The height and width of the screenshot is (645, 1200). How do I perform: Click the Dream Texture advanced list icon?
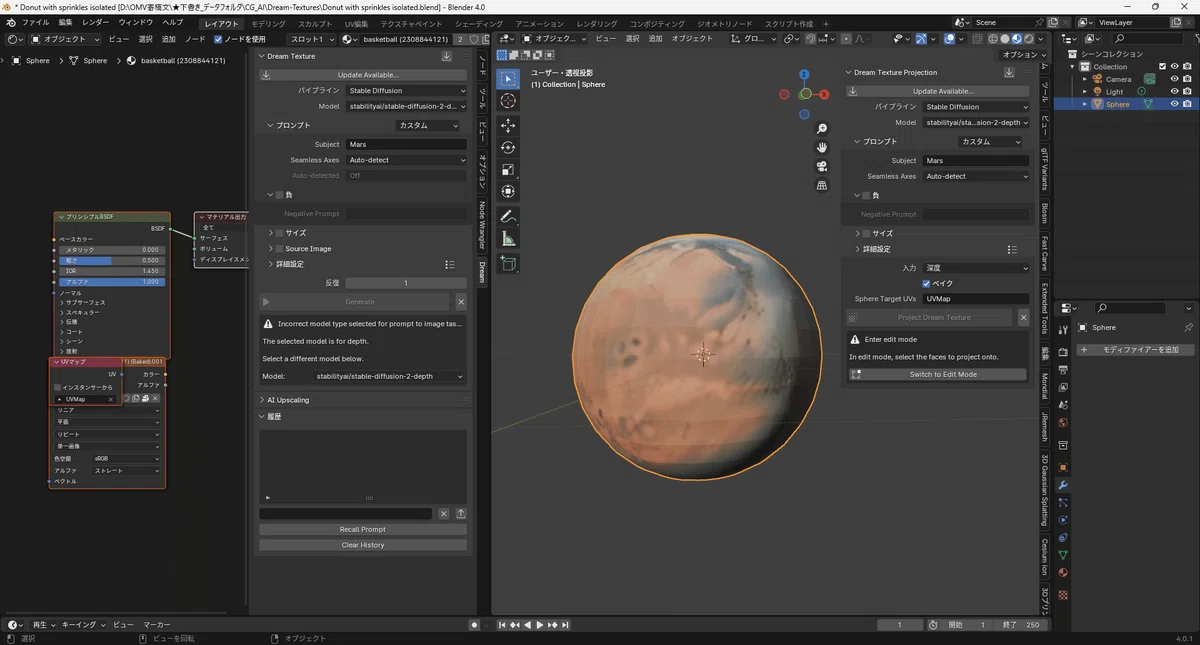(x=450, y=264)
